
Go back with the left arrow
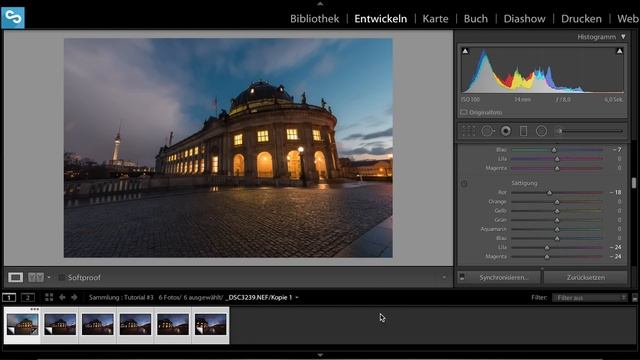(x=62, y=298)
